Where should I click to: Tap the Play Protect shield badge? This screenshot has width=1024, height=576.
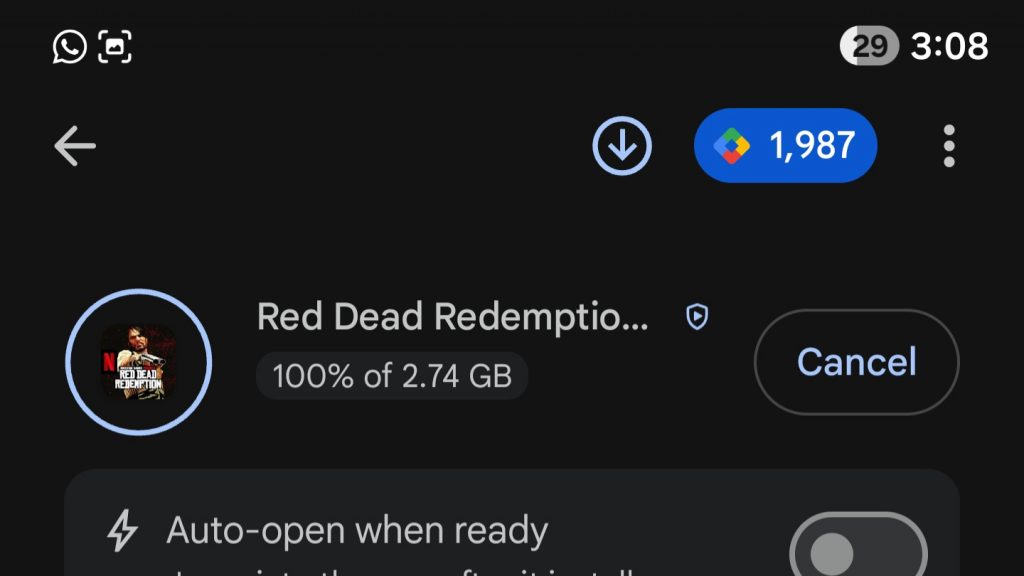(x=696, y=318)
